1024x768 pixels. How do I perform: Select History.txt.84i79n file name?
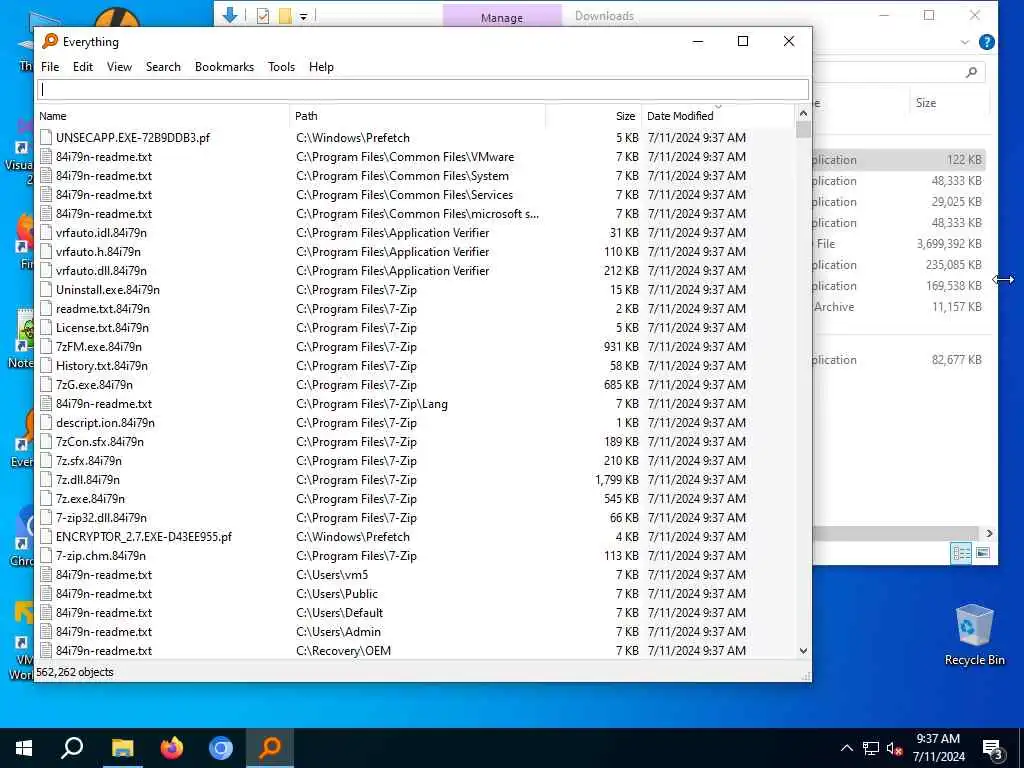point(101,365)
